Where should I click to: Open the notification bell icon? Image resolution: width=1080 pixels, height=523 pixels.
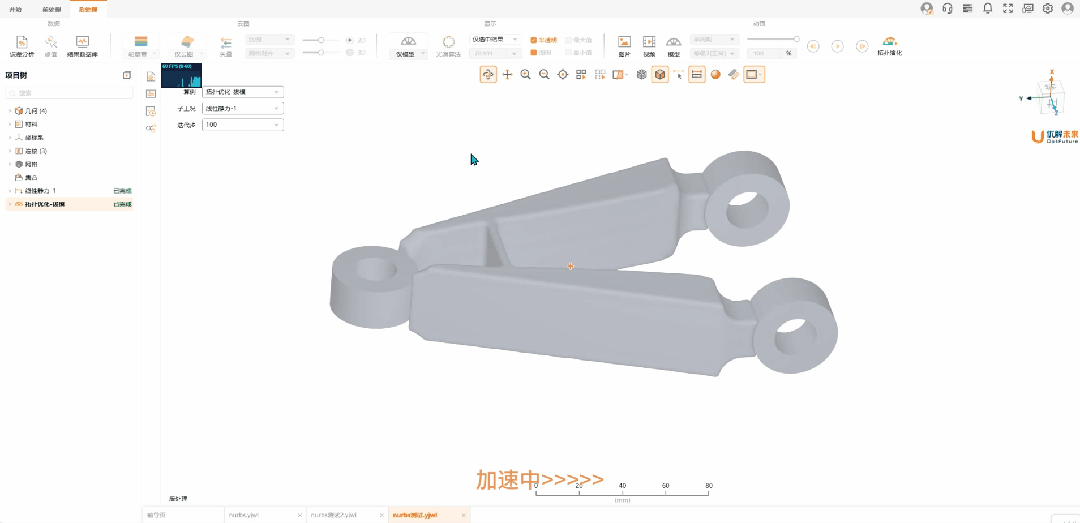coord(988,8)
